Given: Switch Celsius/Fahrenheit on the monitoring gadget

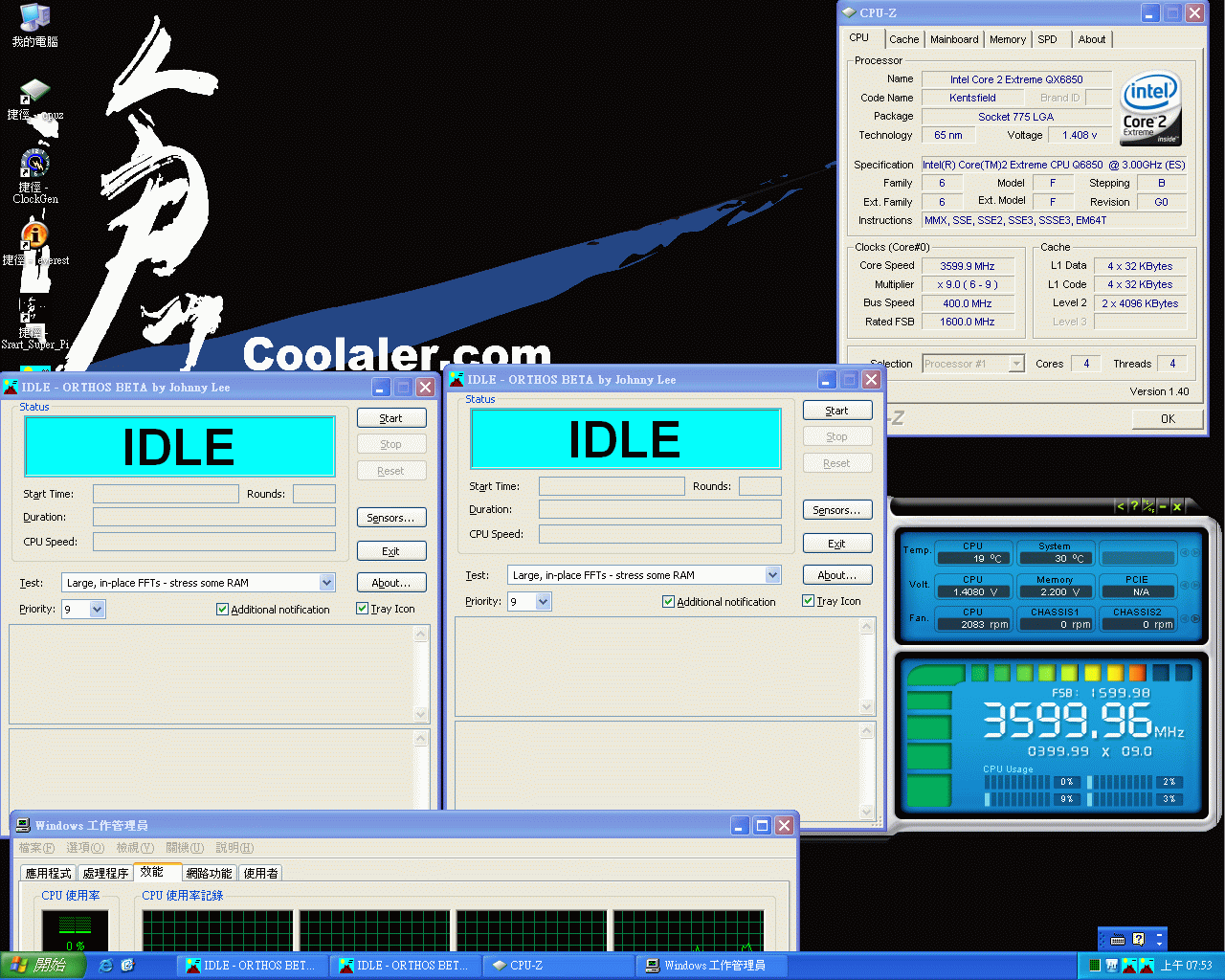Looking at the screenshot, I should pos(1147,506).
